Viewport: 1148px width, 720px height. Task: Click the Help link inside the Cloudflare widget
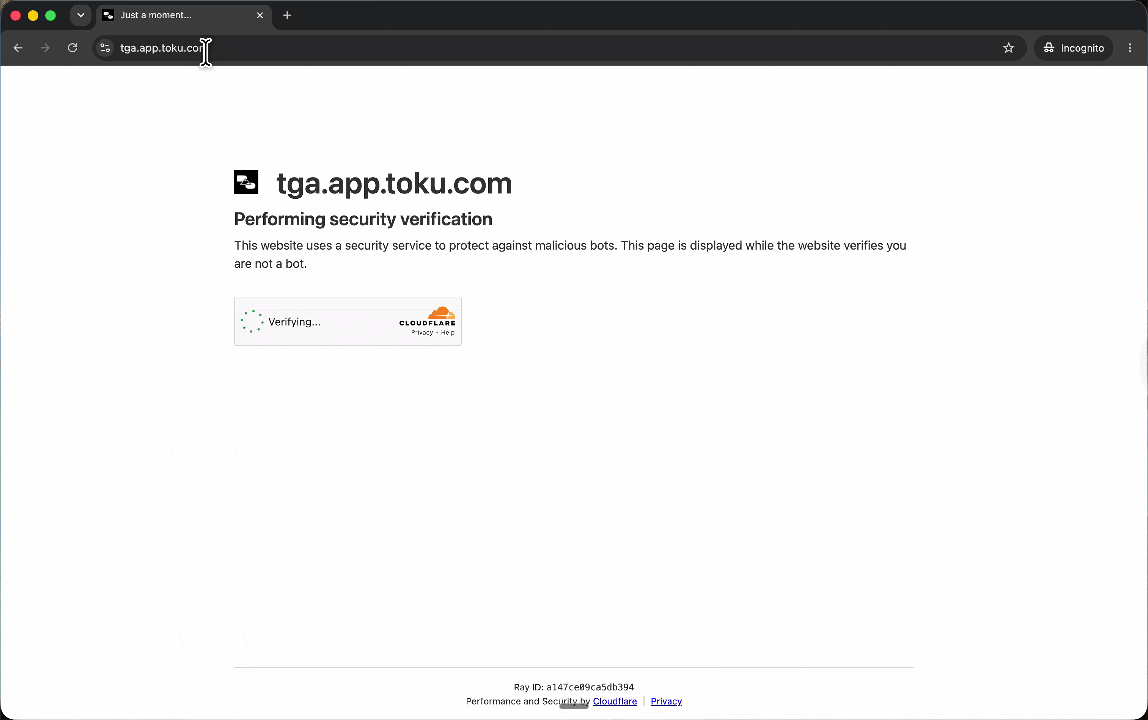pyautogui.click(x=447, y=333)
